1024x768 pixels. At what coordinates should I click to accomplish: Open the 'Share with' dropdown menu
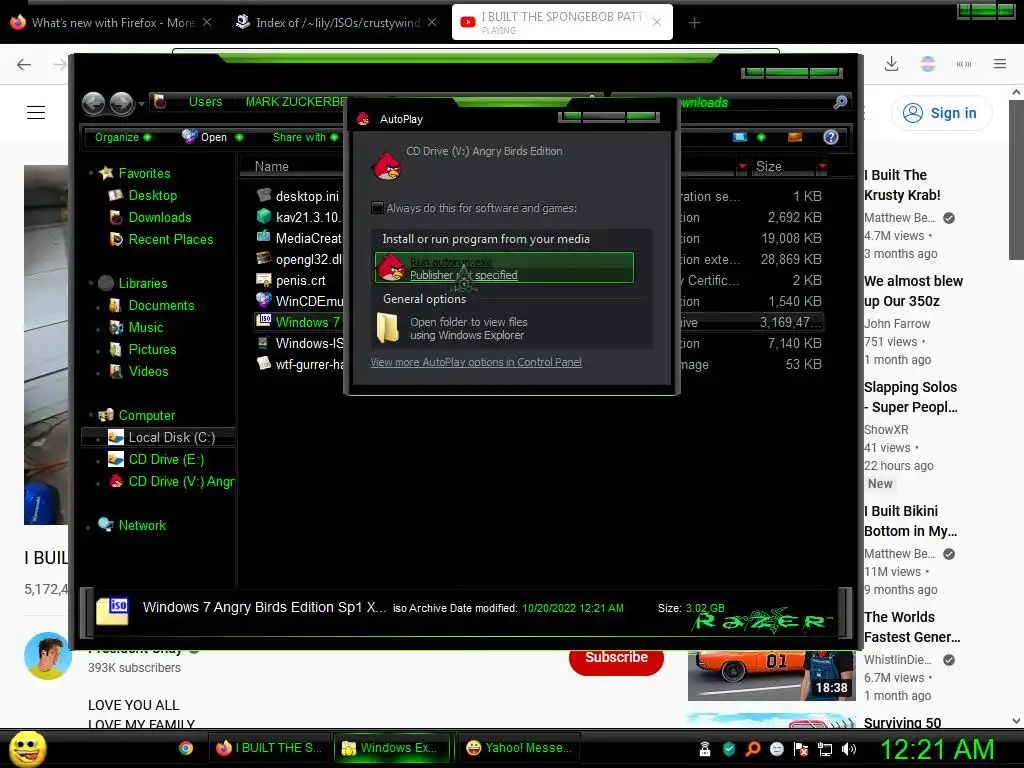pos(305,137)
